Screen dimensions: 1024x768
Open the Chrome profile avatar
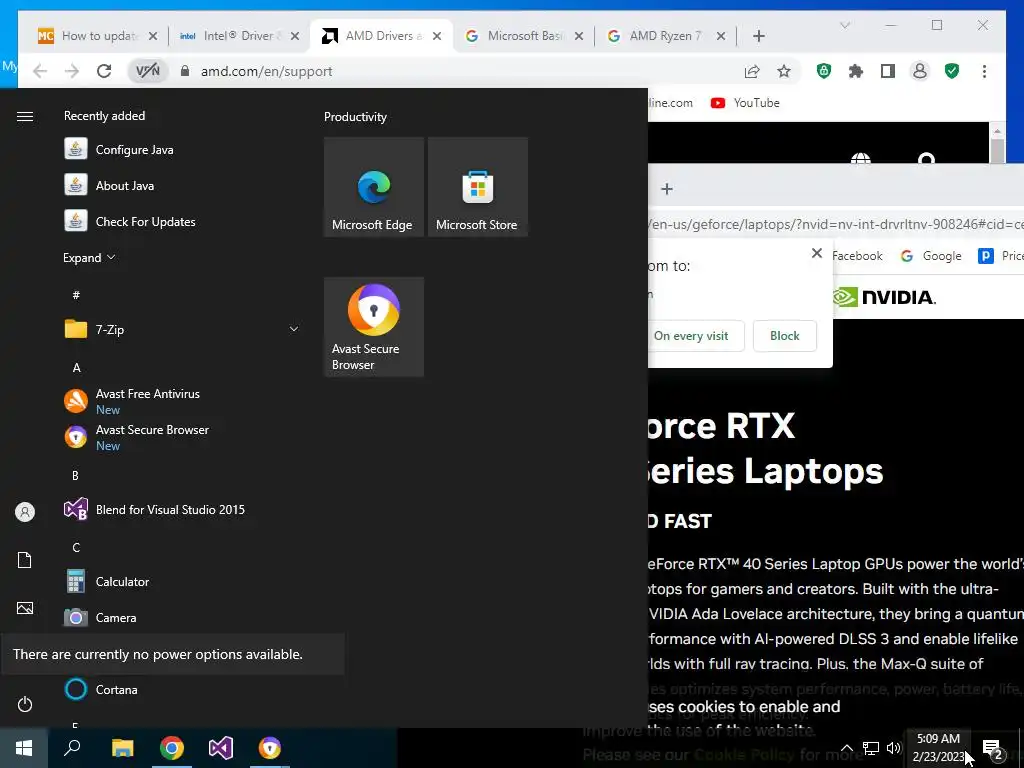click(920, 71)
